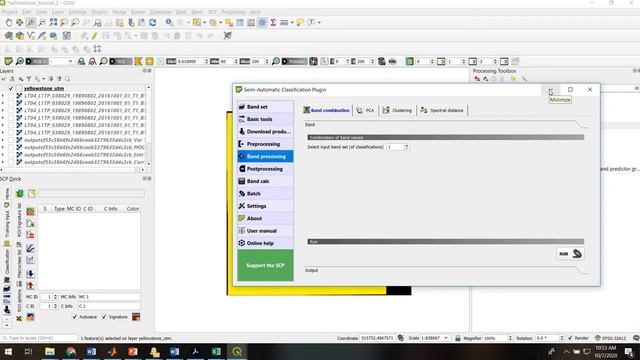This screenshot has height=360, width=640.
Task: Open the Preprocessing section
Action: 265,144
